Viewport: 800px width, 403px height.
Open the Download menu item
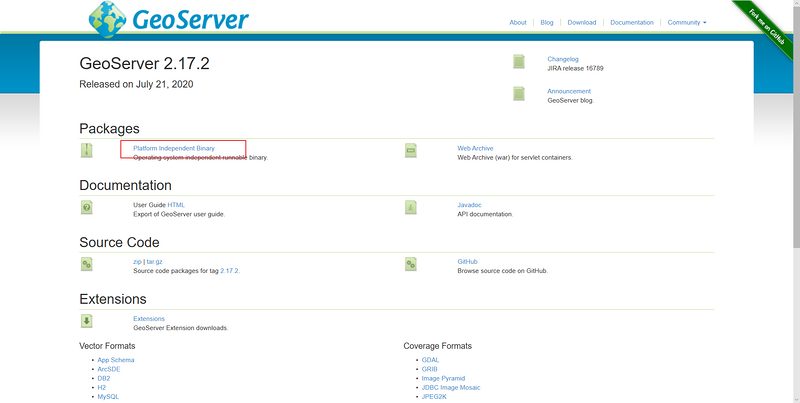(582, 22)
